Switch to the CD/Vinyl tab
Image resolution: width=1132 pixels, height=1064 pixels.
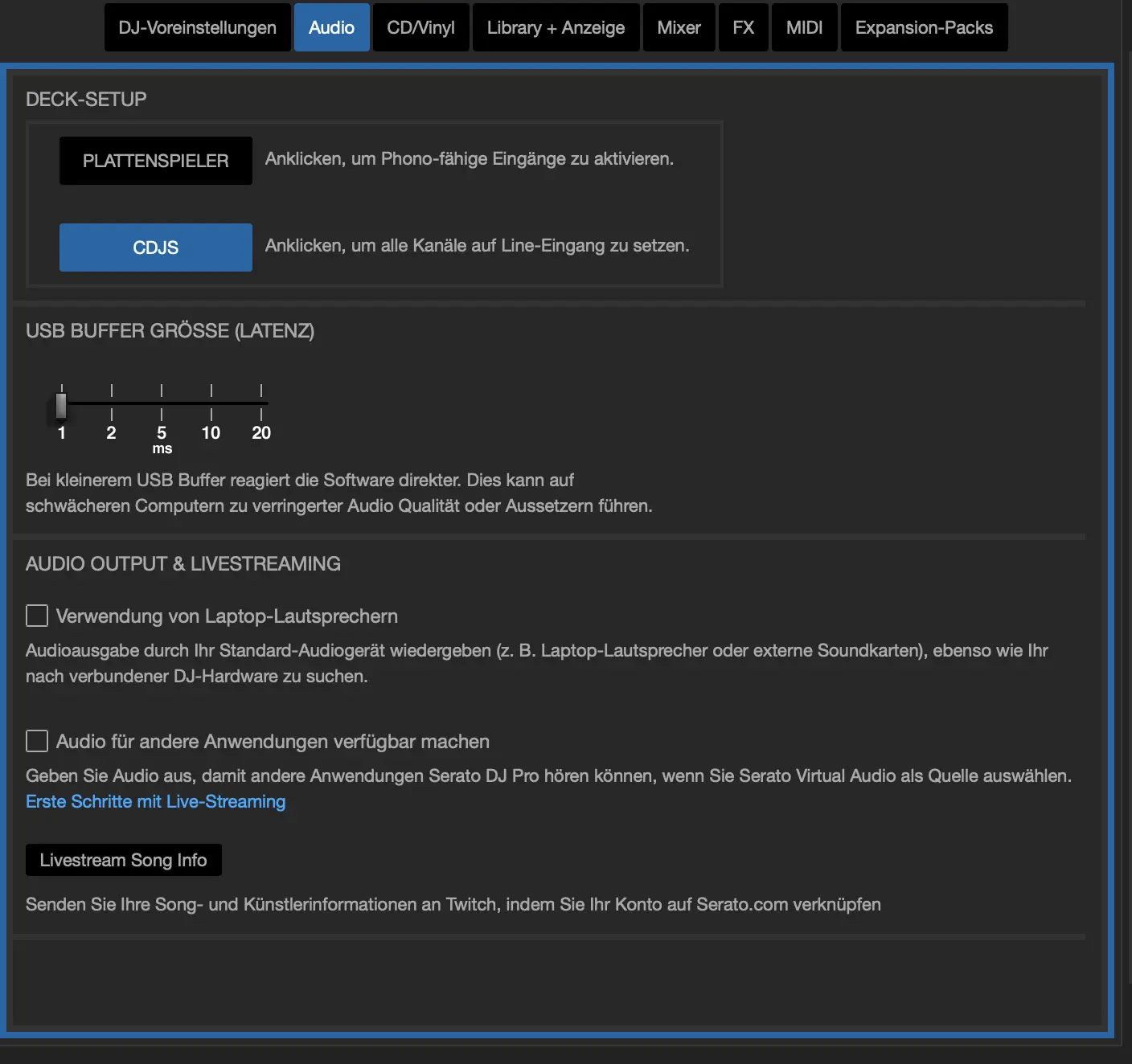coord(420,27)
